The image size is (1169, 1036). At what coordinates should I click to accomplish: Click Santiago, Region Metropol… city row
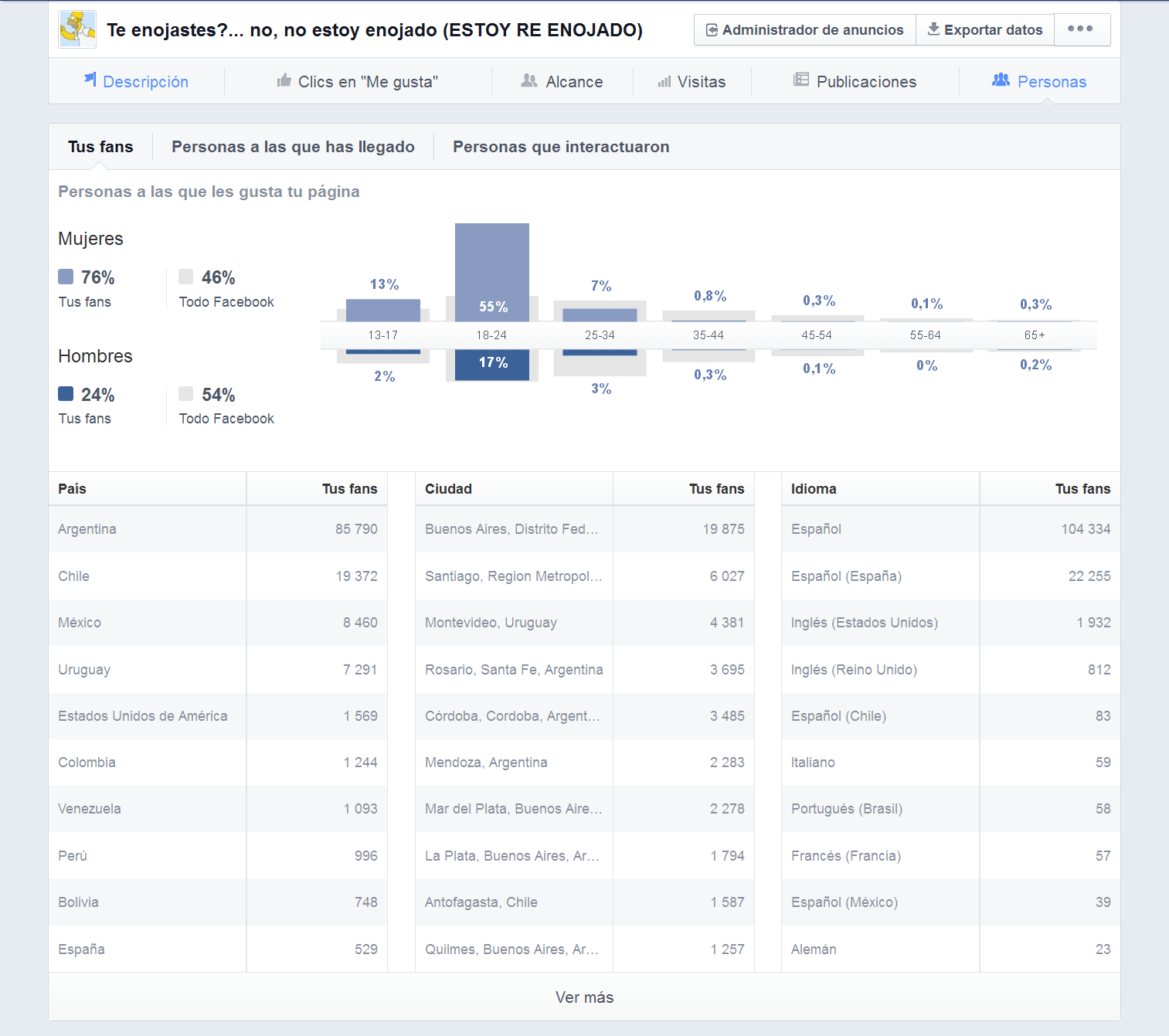tap(585, 576)
